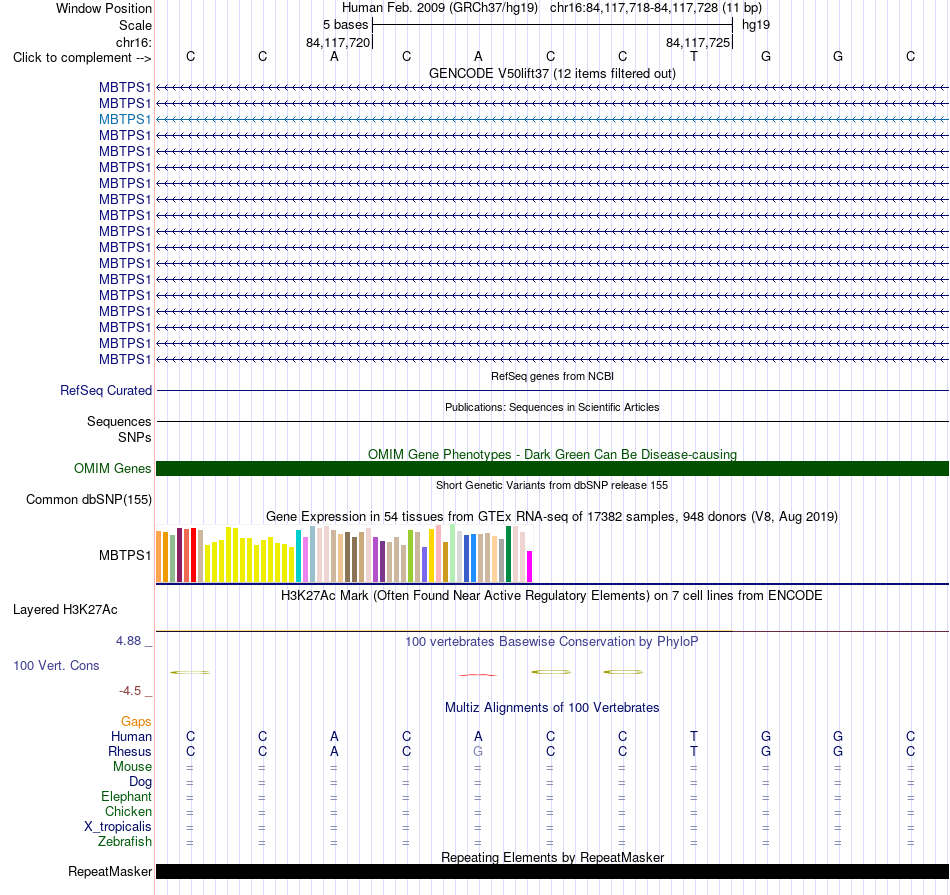Select the T base in the top sequence row
The width and height of the screenshot is (950, 895).
[694, 56]
